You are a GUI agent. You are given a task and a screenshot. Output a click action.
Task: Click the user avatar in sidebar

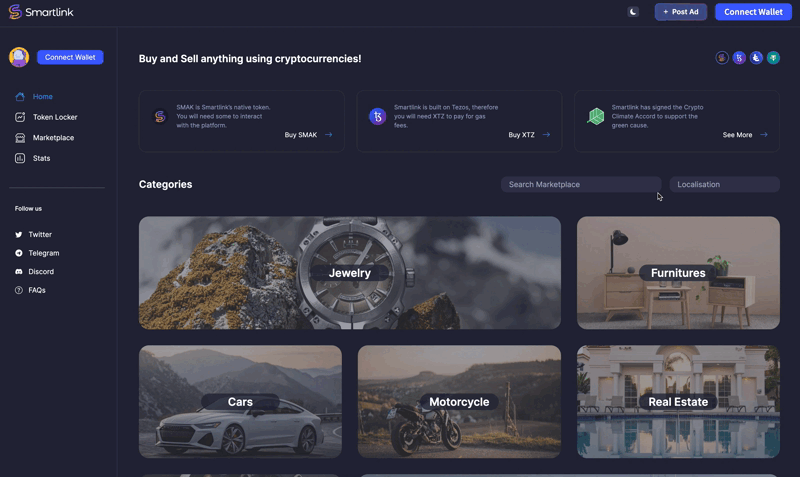point(19,57)
